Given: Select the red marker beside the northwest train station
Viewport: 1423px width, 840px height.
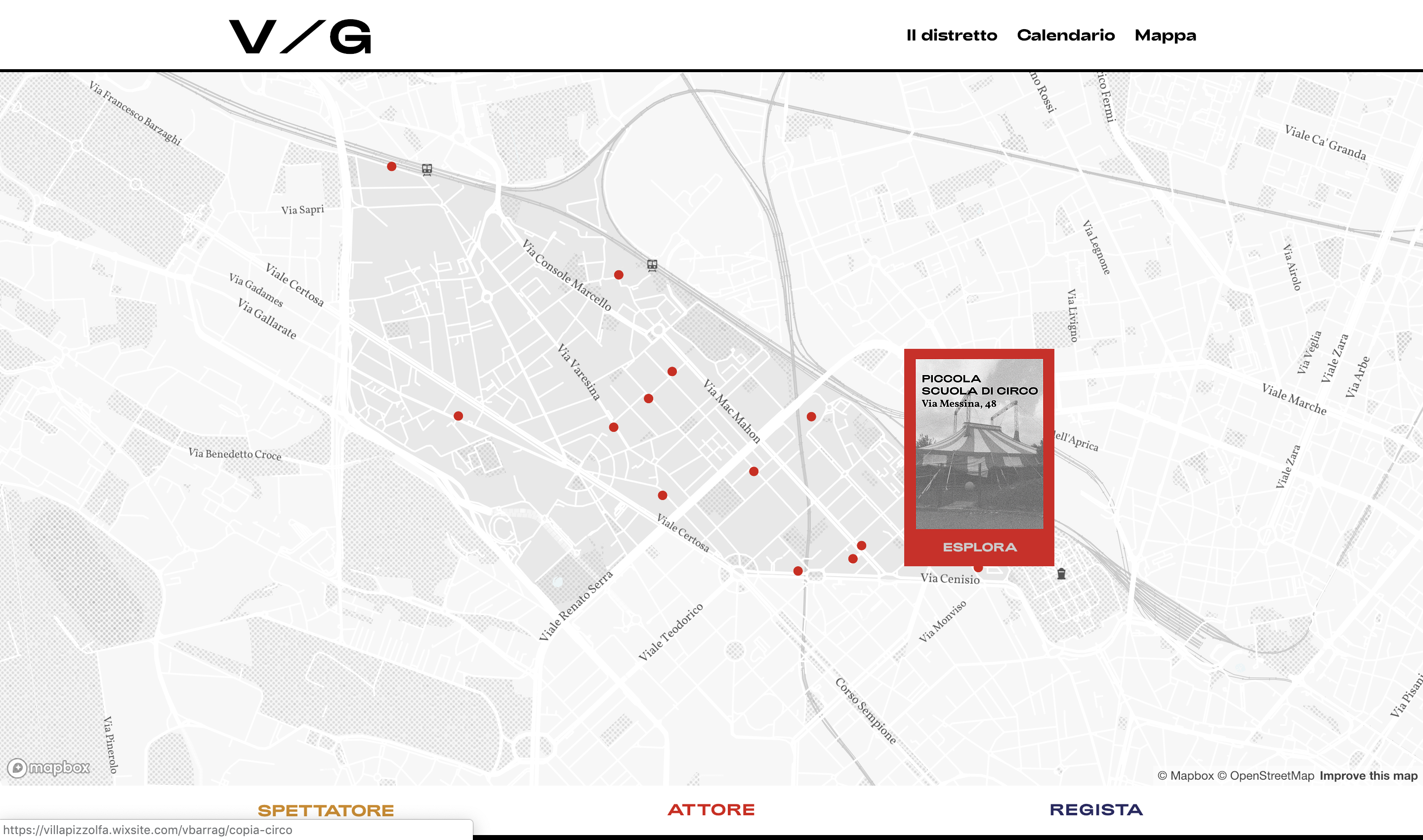Looking at the screenshot, I should pos(392,167).
